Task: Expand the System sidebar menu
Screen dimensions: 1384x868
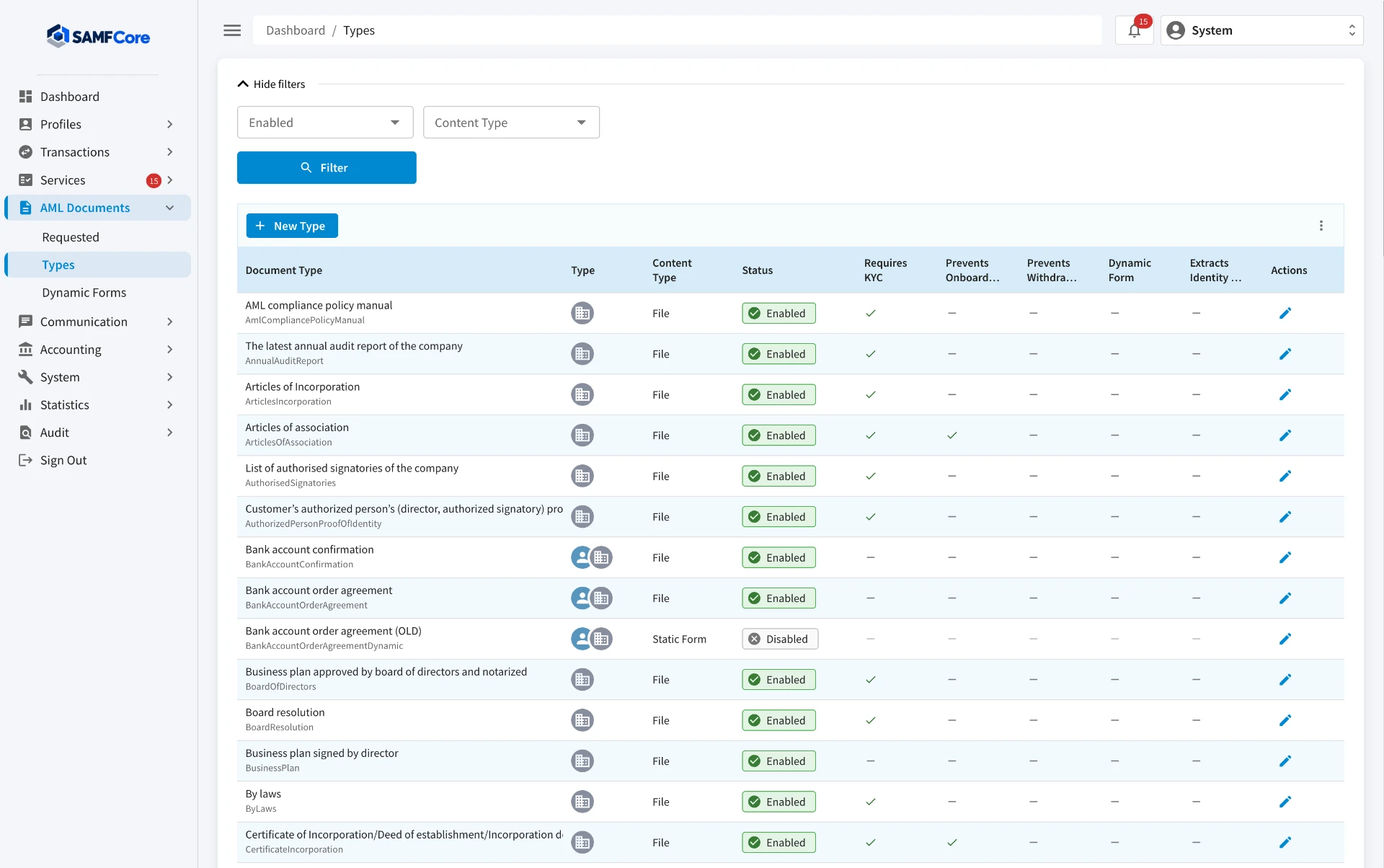Action: coord(97,377)
